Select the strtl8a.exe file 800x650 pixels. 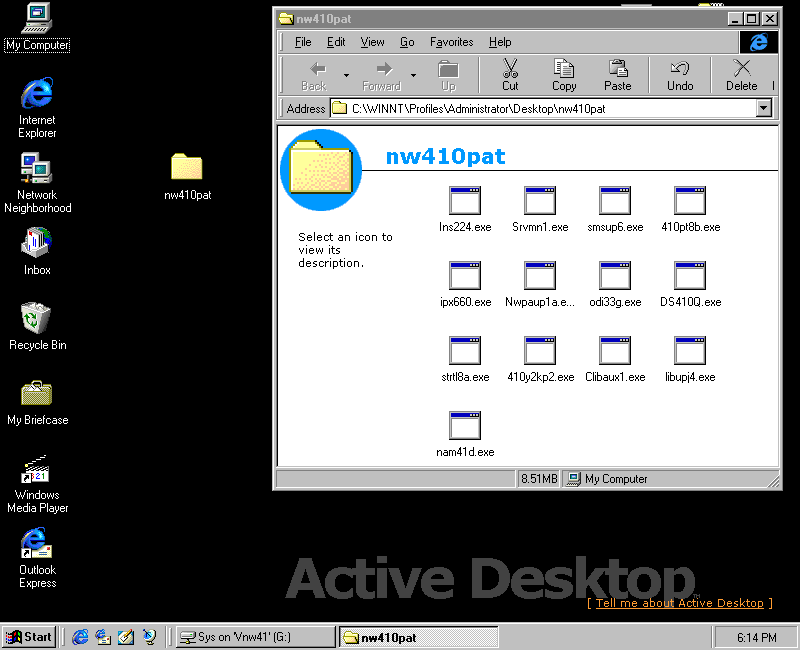point(465,359)
